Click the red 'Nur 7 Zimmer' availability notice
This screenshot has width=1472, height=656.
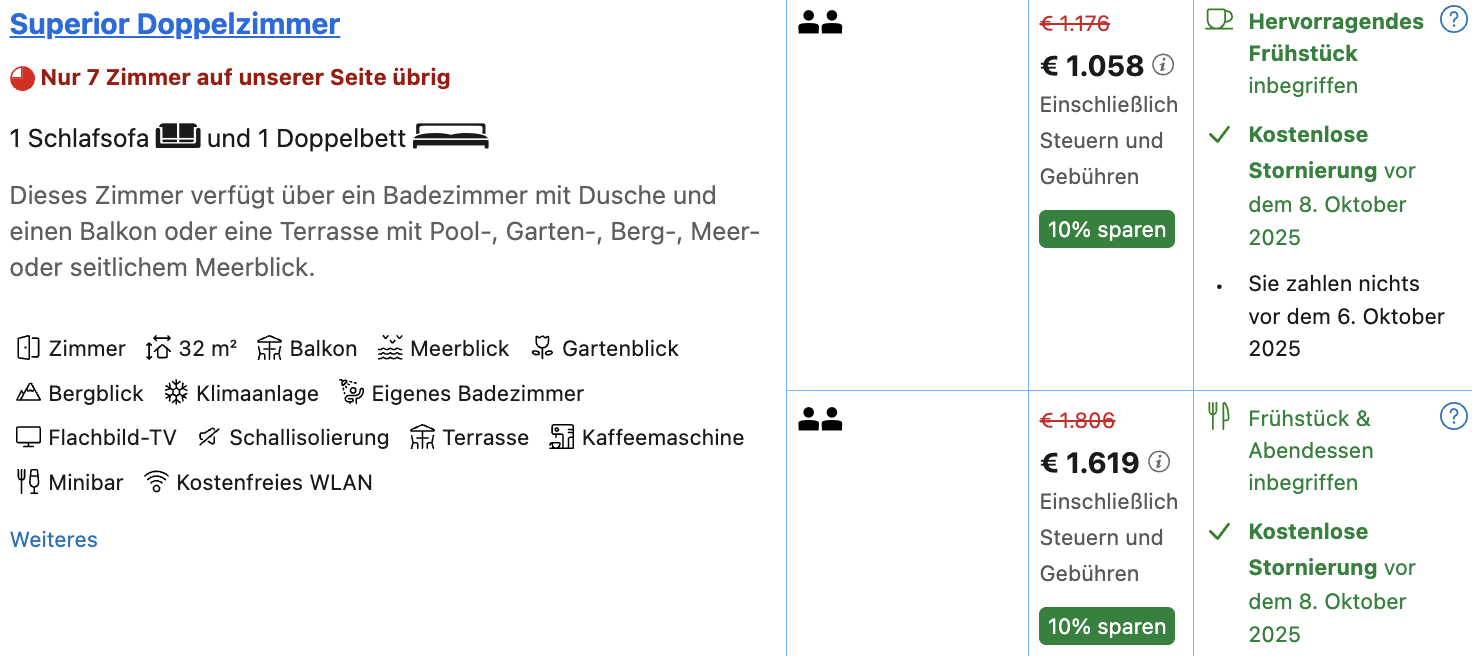pyautogui.click(x=230, y=77)
